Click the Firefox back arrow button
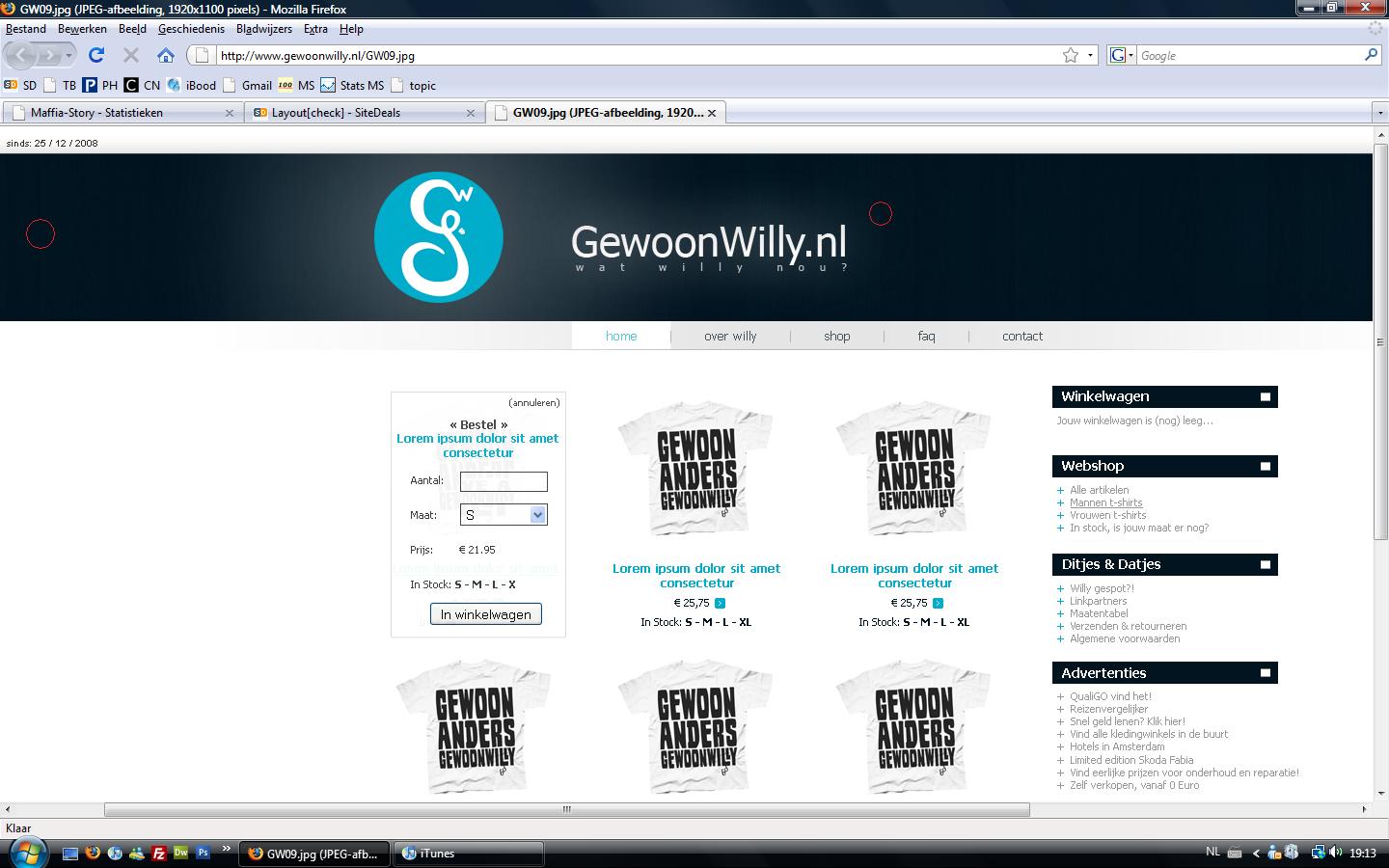 (21, 55)
